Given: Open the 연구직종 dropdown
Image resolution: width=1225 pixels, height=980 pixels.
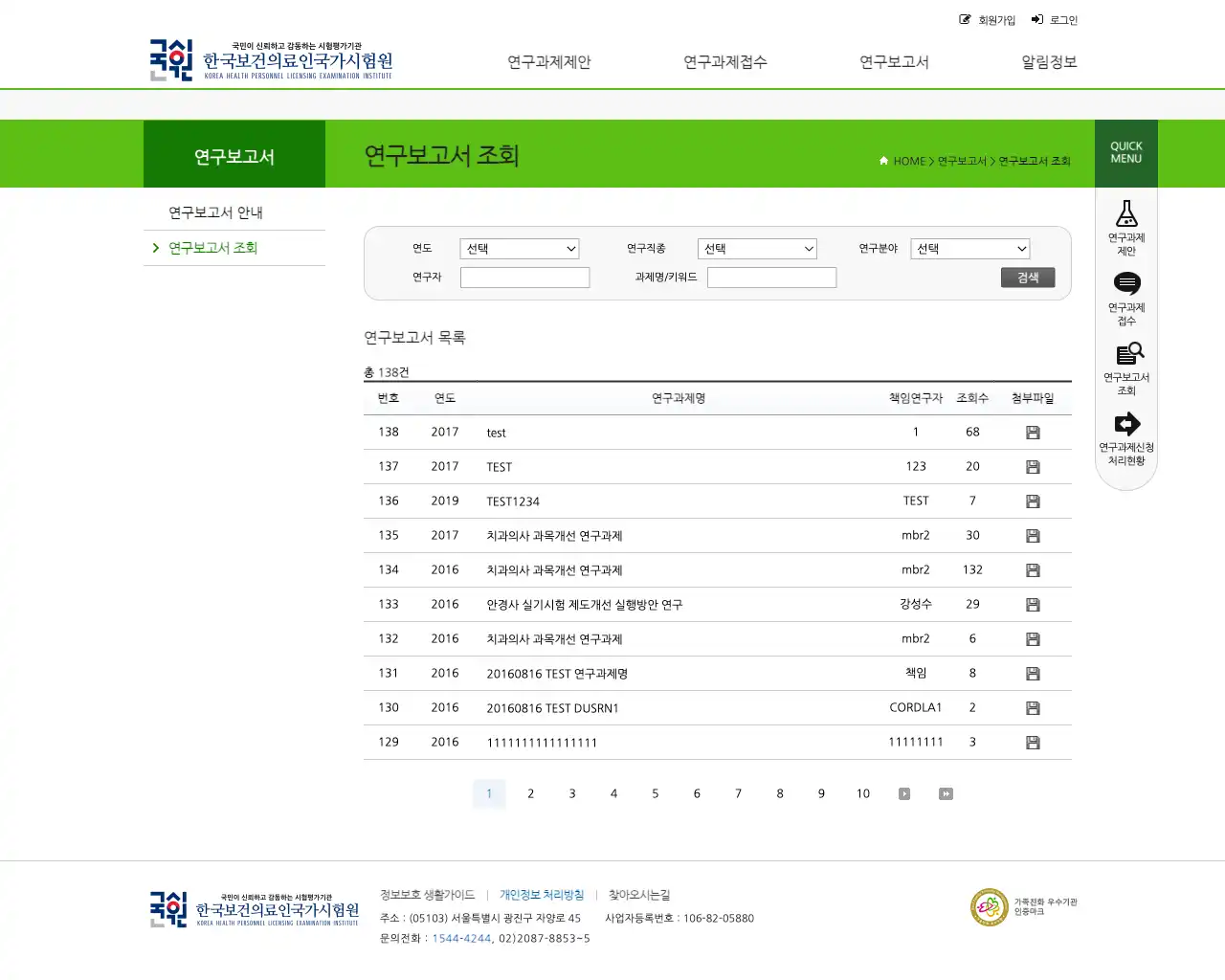Looking at the screenshot, I should [x=757, y=249].
